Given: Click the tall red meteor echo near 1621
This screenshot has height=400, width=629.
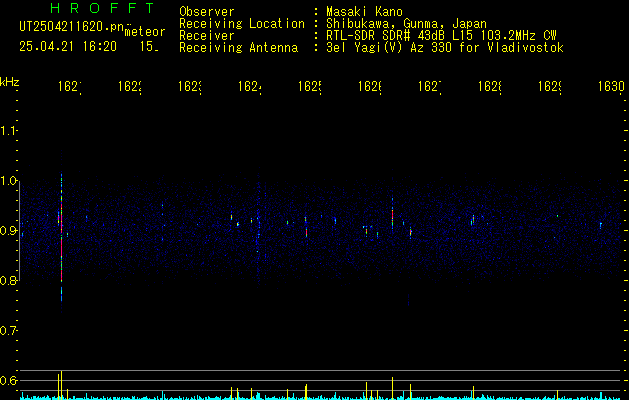Looking at the screenshot, I should coord(61,237).
